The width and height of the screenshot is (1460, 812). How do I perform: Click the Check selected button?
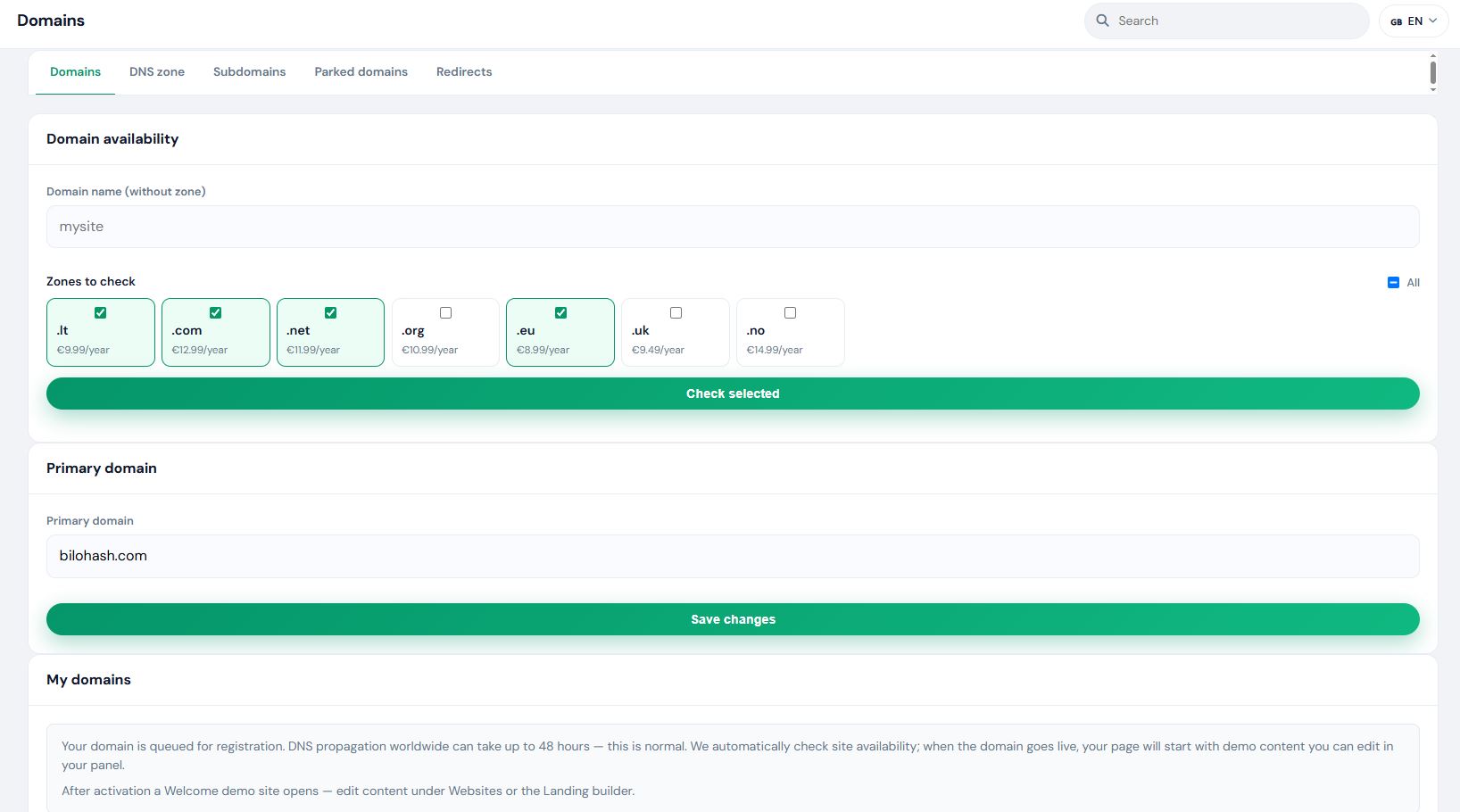click(733, 394)
